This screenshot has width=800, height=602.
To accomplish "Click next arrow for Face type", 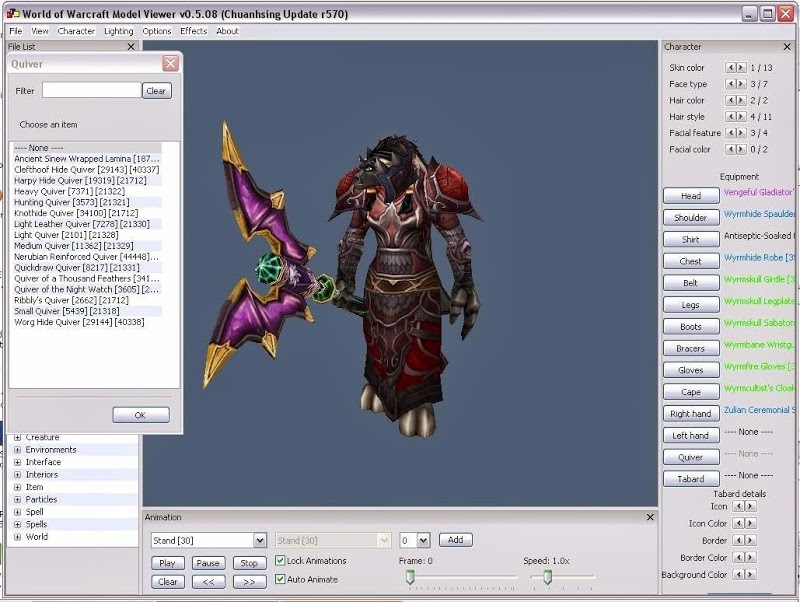I will point(741,84).
